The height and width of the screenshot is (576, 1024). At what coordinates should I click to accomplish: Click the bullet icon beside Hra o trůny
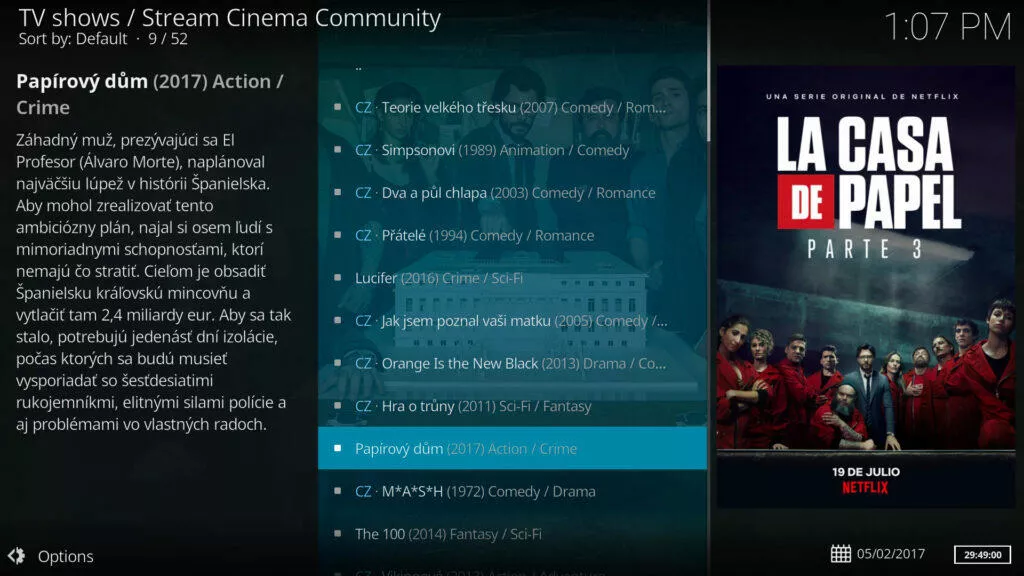point(338,406)
